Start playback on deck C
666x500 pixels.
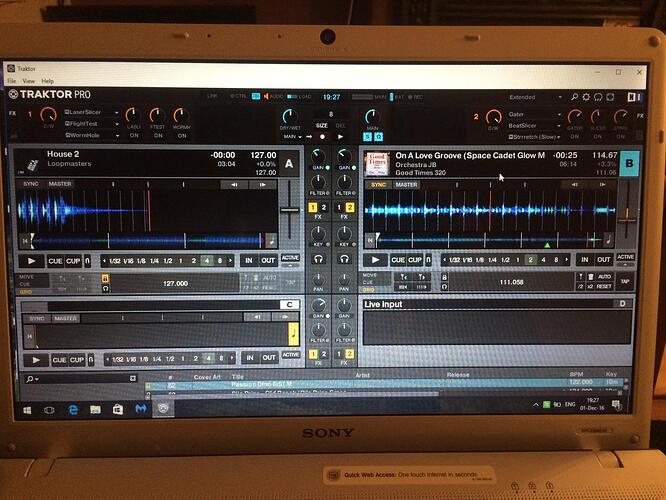[36, 360]
